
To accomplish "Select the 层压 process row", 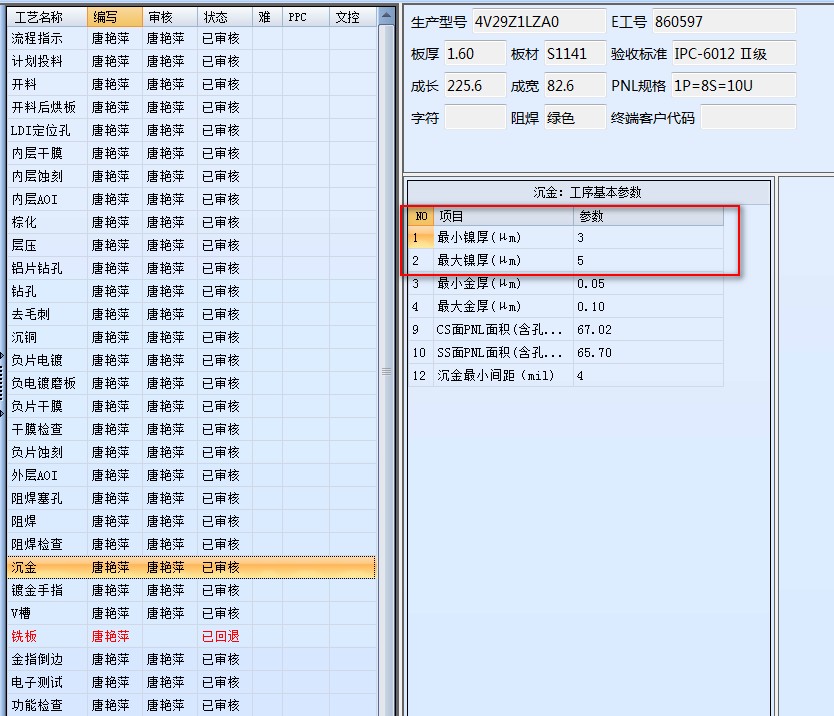I will click(x=192, y=245).
